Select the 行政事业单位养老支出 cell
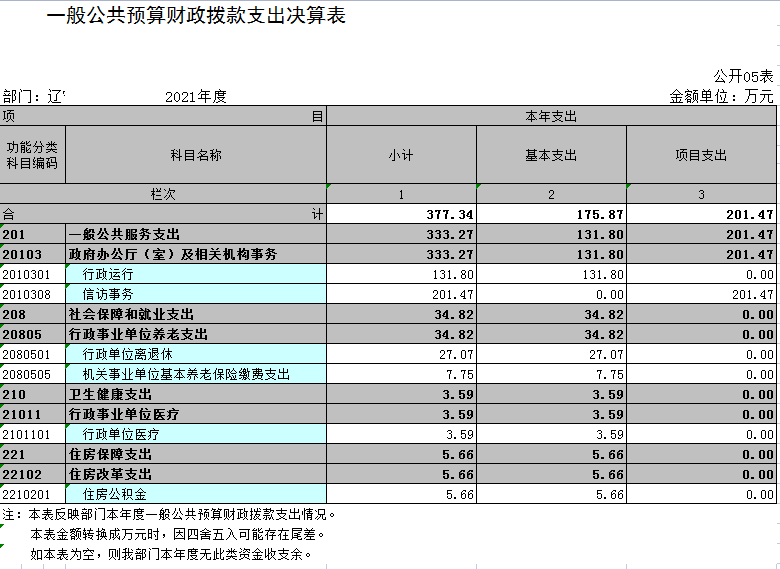This screenshot has width=780, height=569. click(x=196, y=334)
